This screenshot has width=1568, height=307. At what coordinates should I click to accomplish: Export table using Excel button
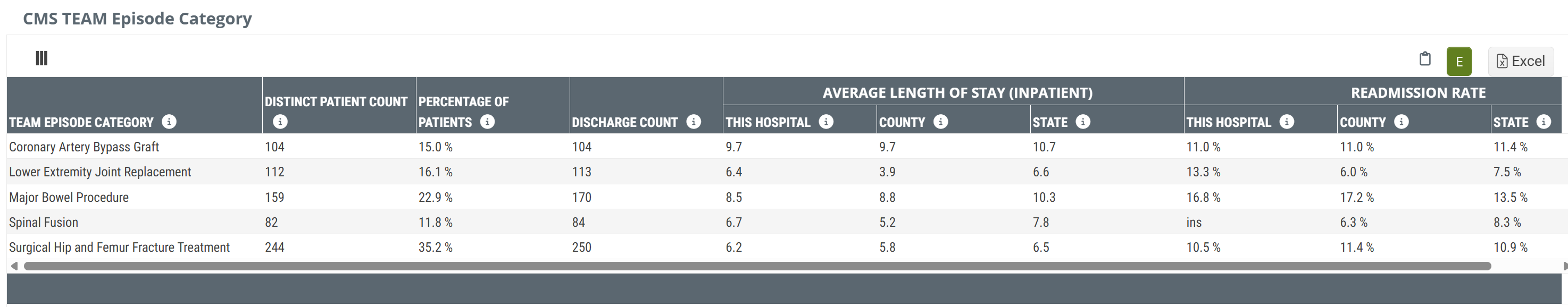[1520, 62]
